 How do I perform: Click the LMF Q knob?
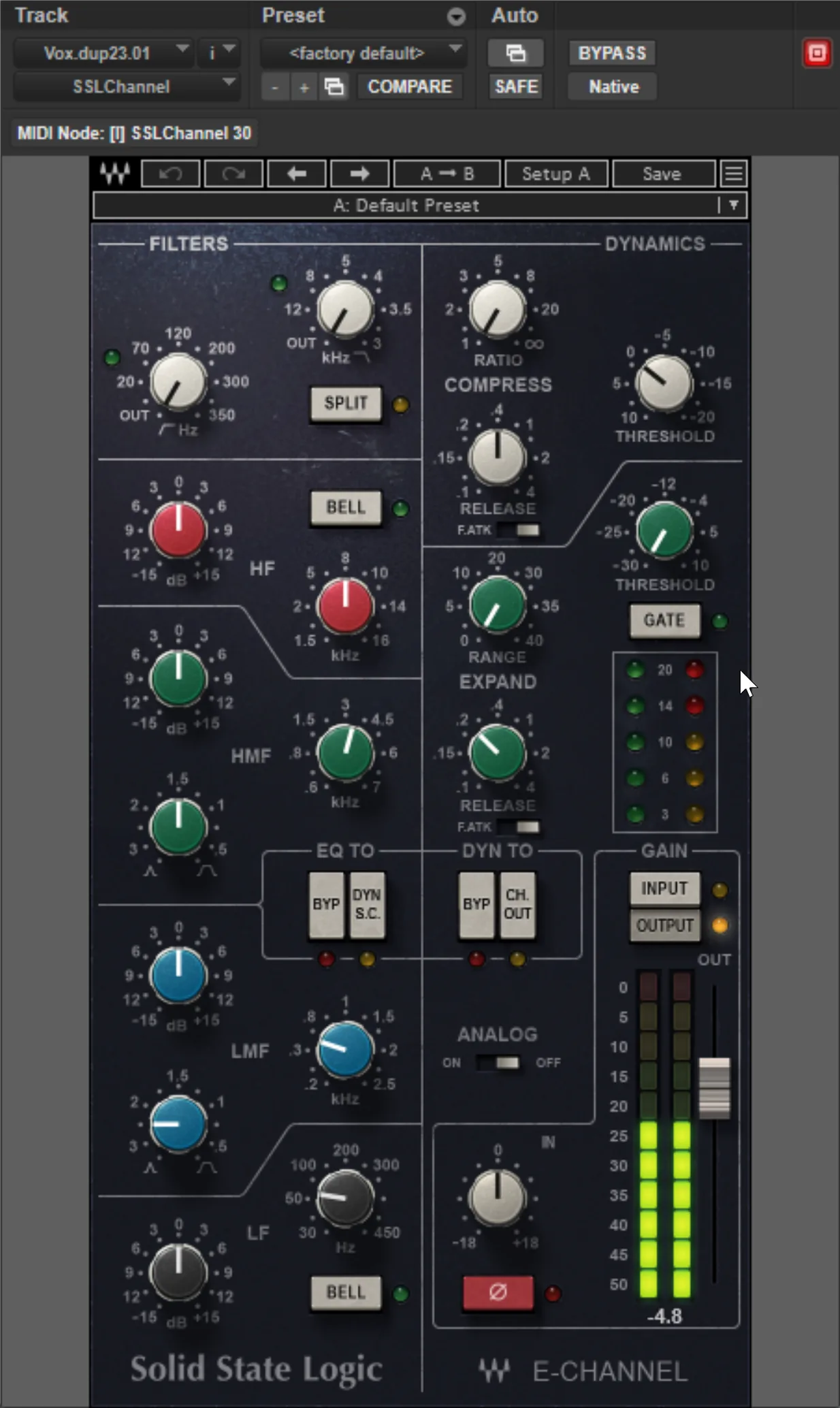(x=178, y=1124)
